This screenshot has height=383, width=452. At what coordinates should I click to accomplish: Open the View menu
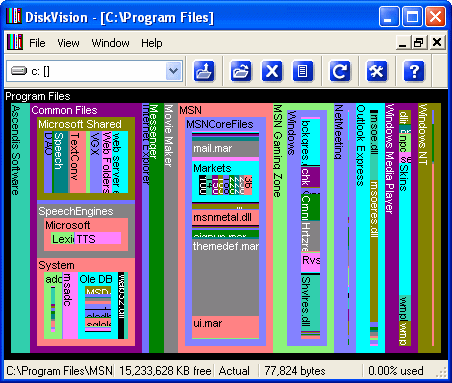(68, 43)
